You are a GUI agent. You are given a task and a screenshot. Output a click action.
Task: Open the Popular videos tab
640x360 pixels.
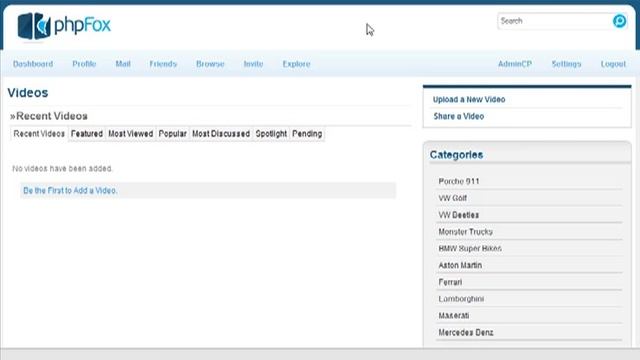(x=173, y=134)
